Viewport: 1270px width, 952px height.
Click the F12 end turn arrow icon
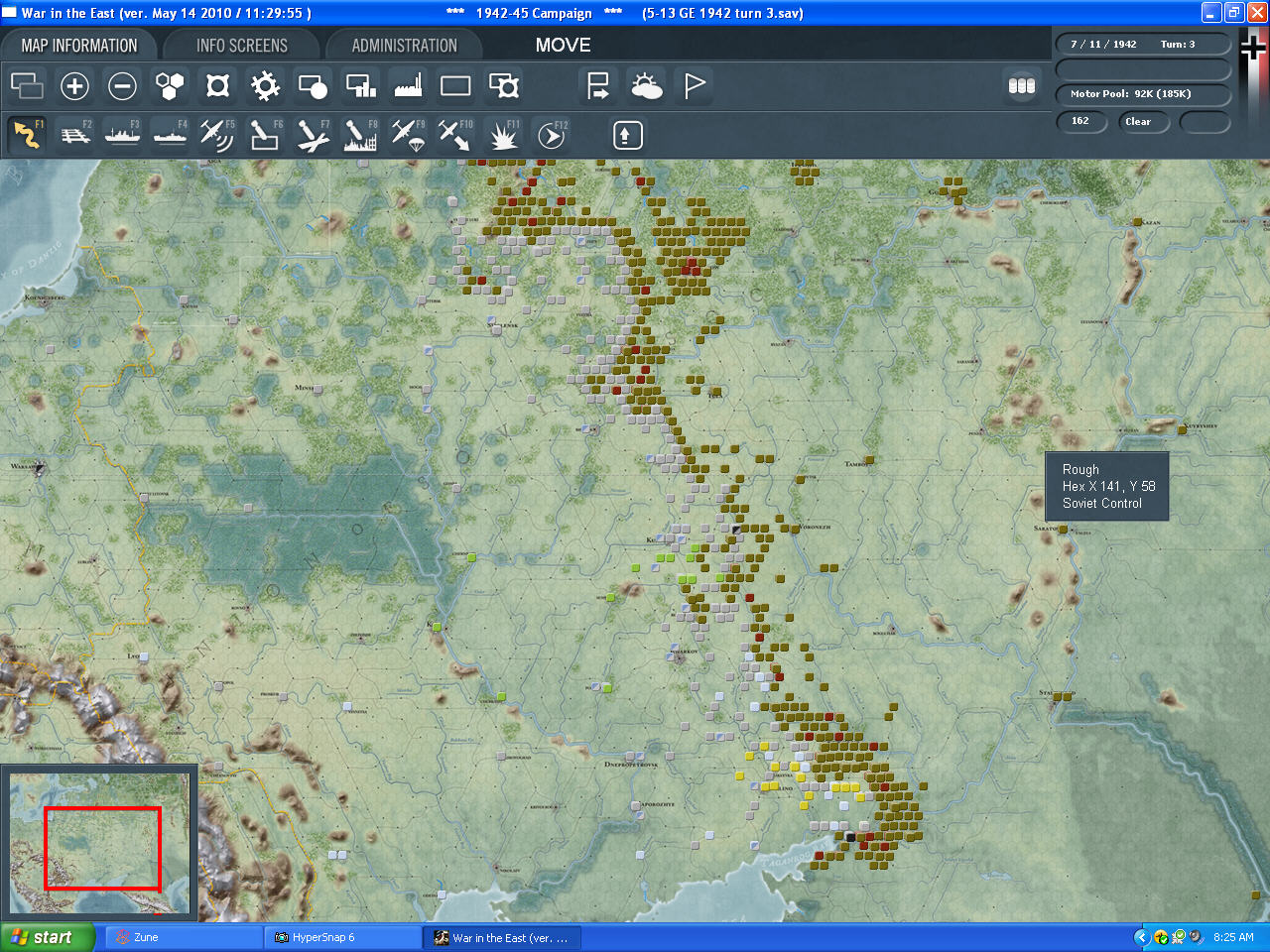point(551,135)
